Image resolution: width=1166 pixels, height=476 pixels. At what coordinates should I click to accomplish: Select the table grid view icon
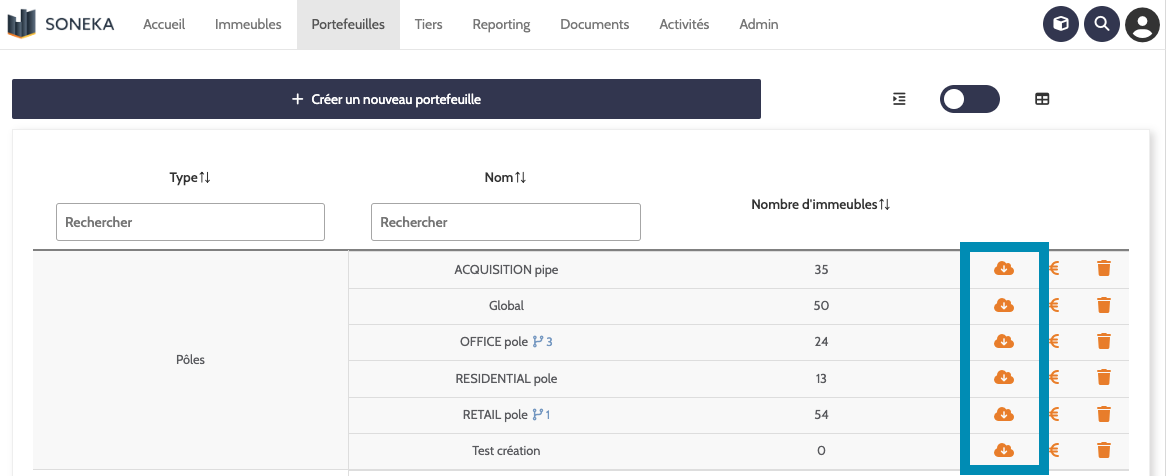click(1042, 99)
